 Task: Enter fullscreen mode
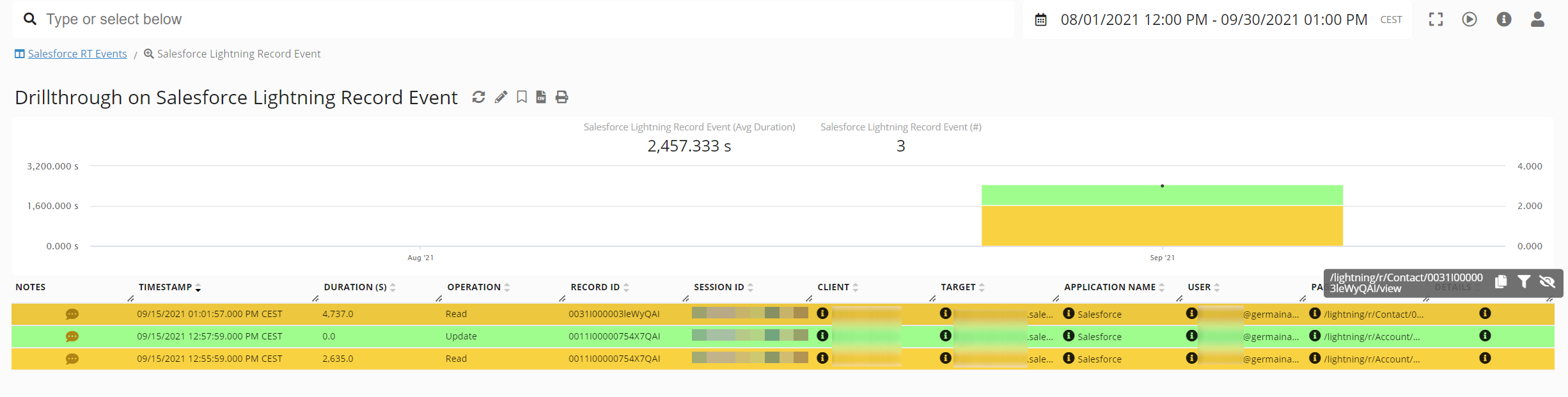1436,20
